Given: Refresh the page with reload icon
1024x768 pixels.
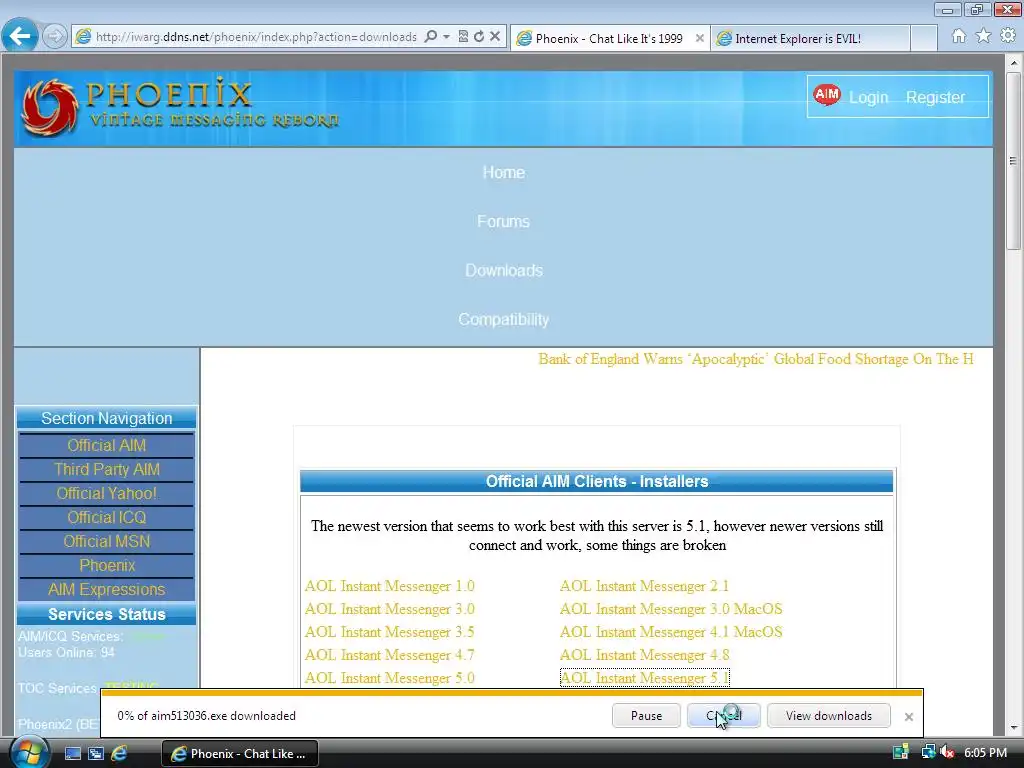Looking at the screenshot, I should click(479, 37).
